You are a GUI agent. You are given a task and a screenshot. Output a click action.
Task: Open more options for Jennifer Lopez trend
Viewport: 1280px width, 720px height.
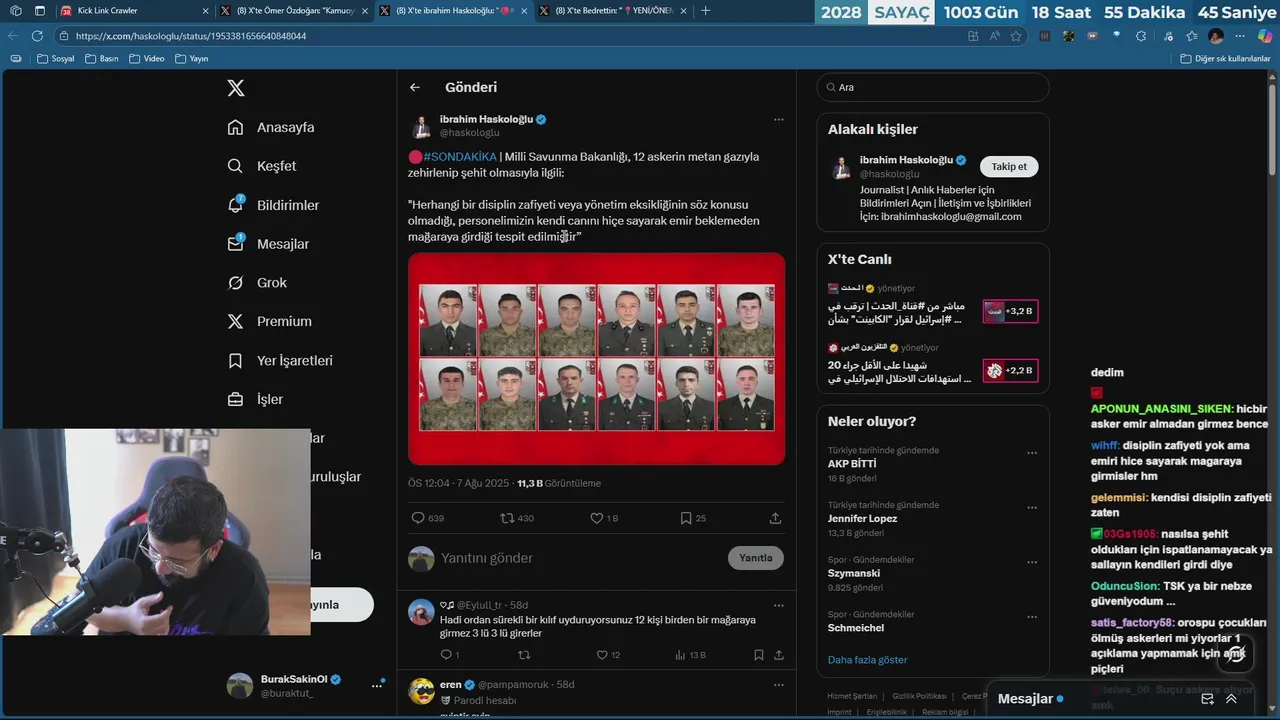(1032, 508)
